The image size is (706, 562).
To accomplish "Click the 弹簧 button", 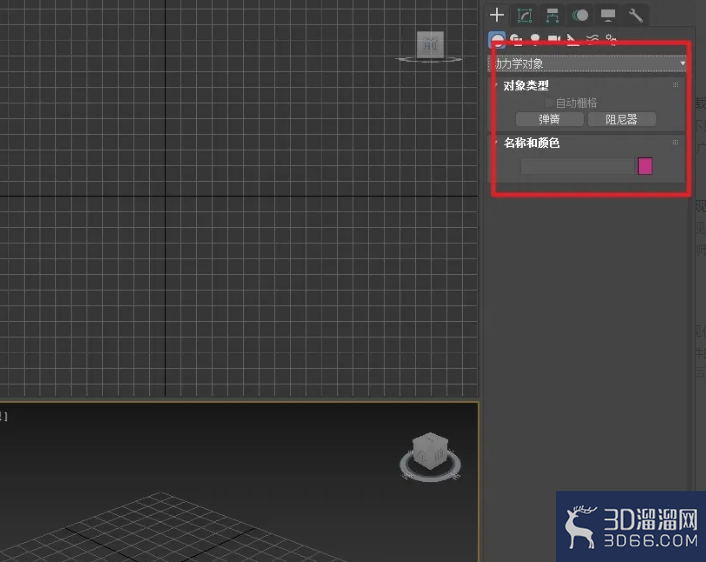I will pyautogui.click(x=549, y=119).
